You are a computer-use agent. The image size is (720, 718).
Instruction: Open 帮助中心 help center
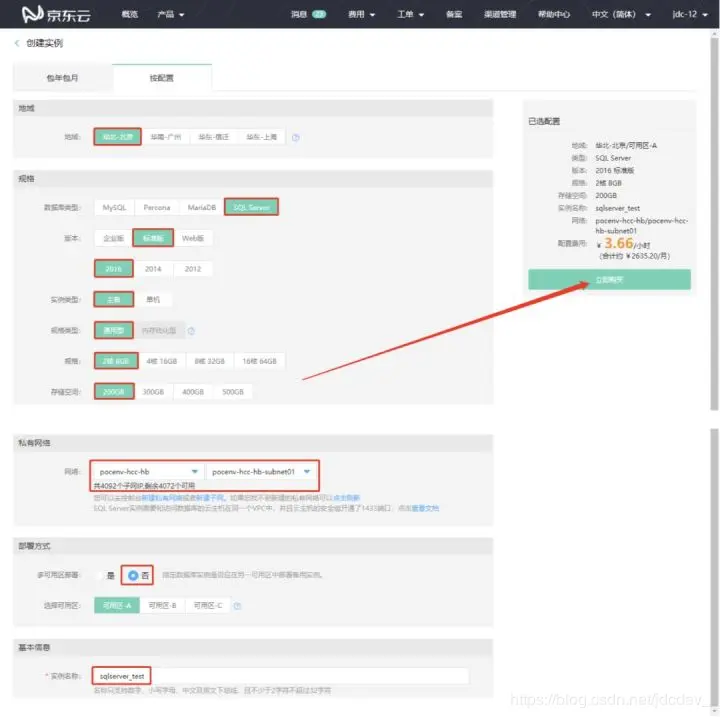[x=554, y=14]
